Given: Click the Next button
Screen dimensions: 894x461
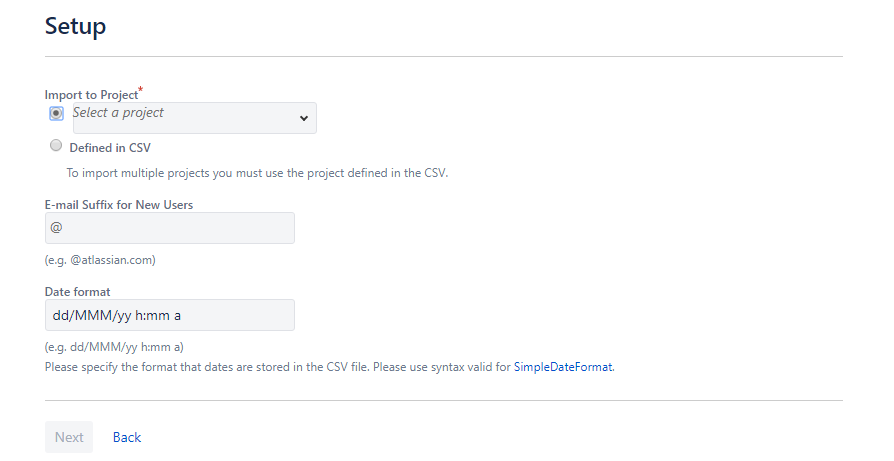Looking at the screenshot, I should click(69, 437).
